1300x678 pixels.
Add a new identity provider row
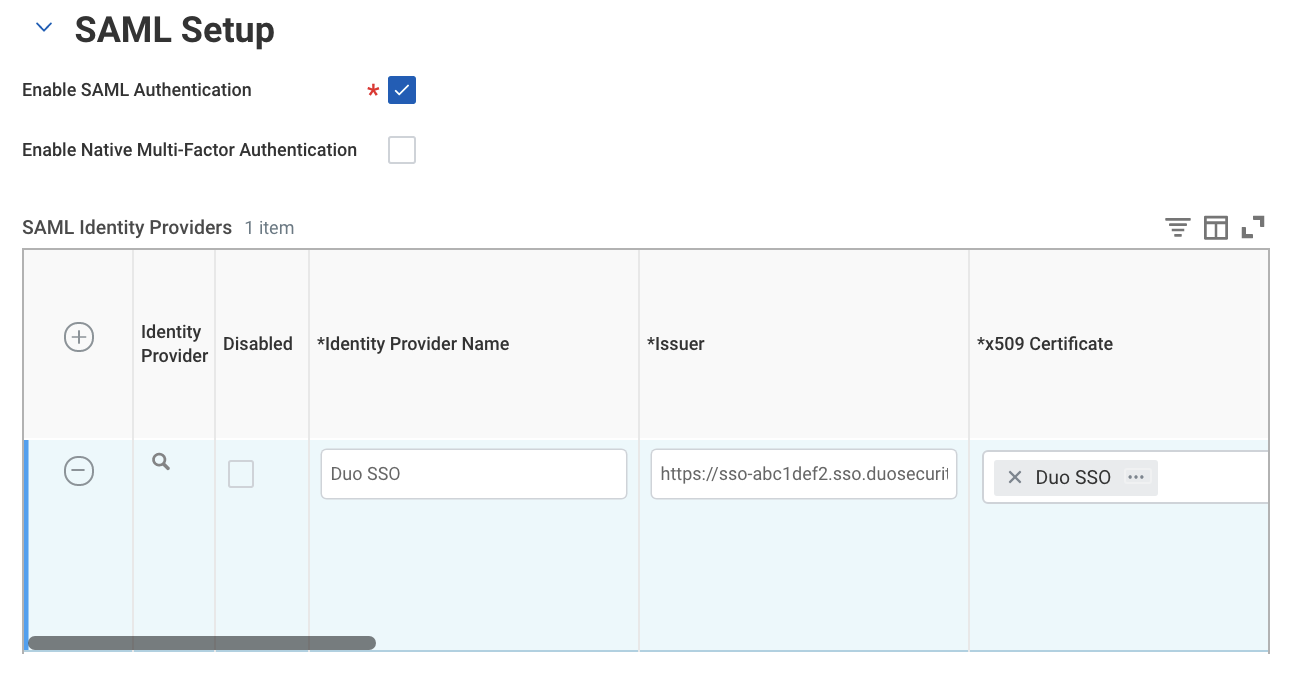[78, 337]
